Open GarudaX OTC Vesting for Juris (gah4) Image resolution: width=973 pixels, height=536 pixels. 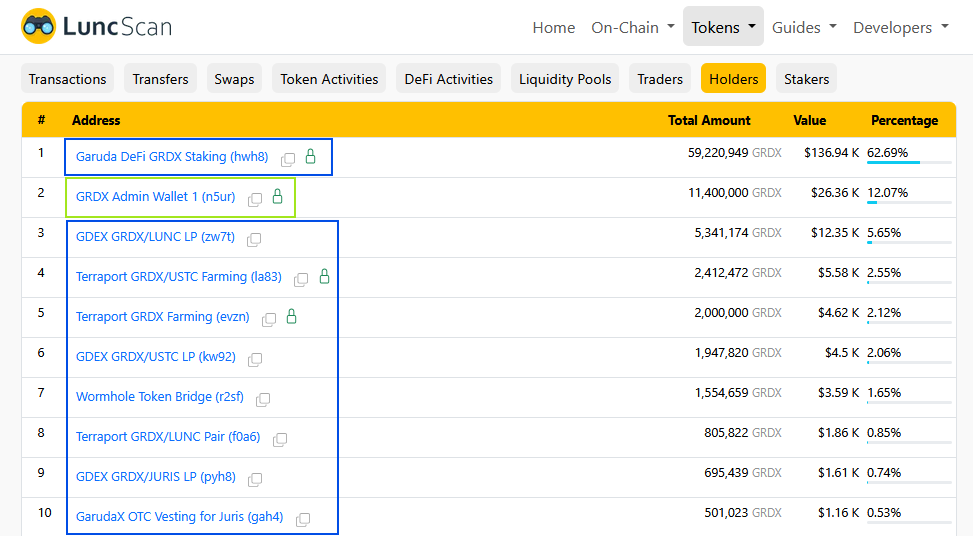pyautogui.click(x=179, y=517)
